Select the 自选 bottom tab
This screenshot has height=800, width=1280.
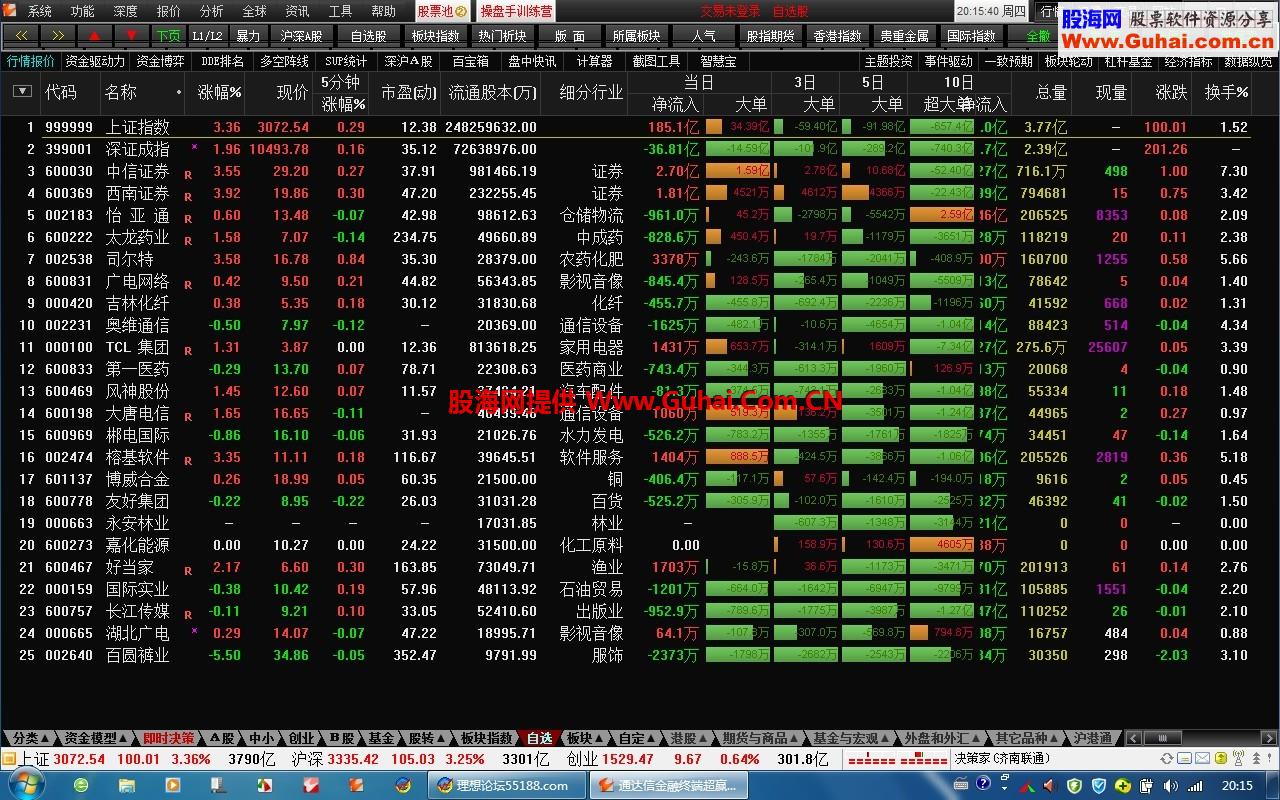(x=539, y=738)
